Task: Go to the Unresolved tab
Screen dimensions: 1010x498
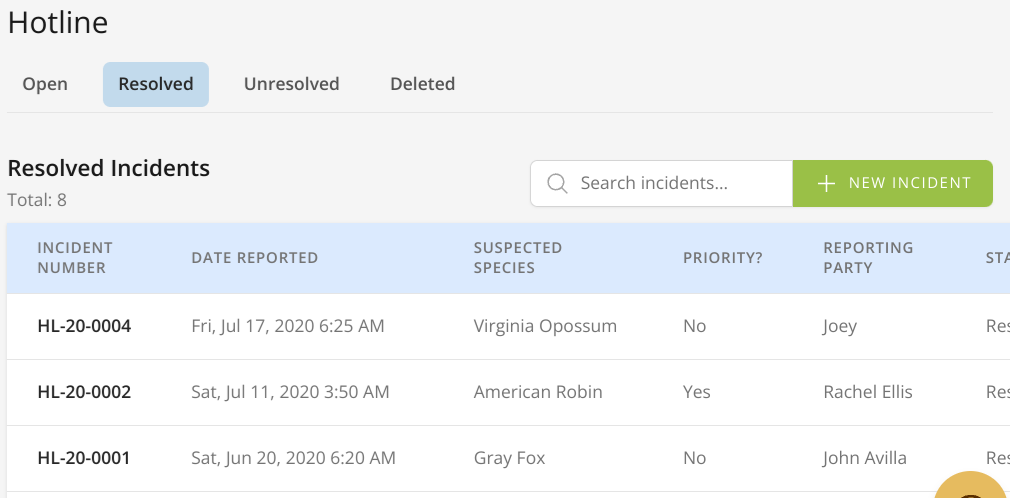Action: click(291, 84)
